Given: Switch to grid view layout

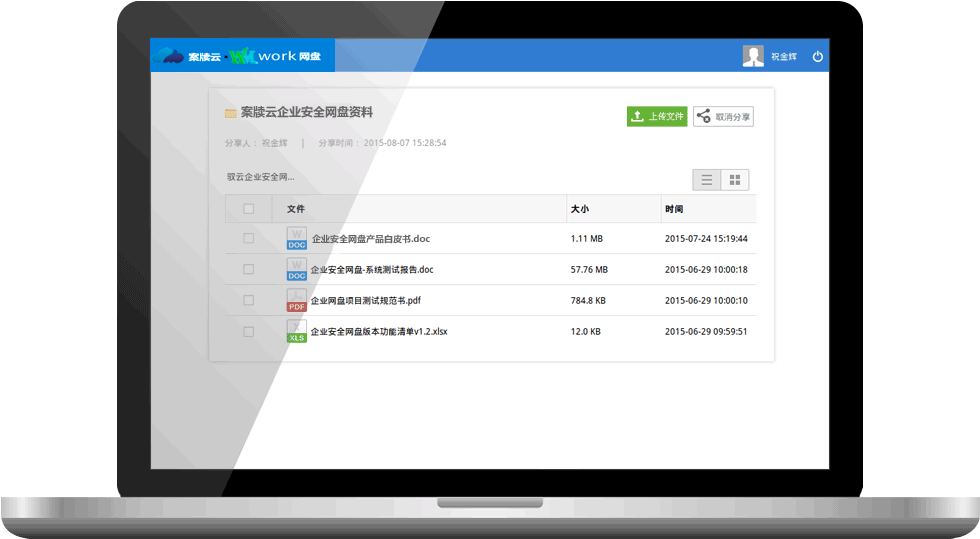Looking at the screenshot, I should (x=735, y=180).
